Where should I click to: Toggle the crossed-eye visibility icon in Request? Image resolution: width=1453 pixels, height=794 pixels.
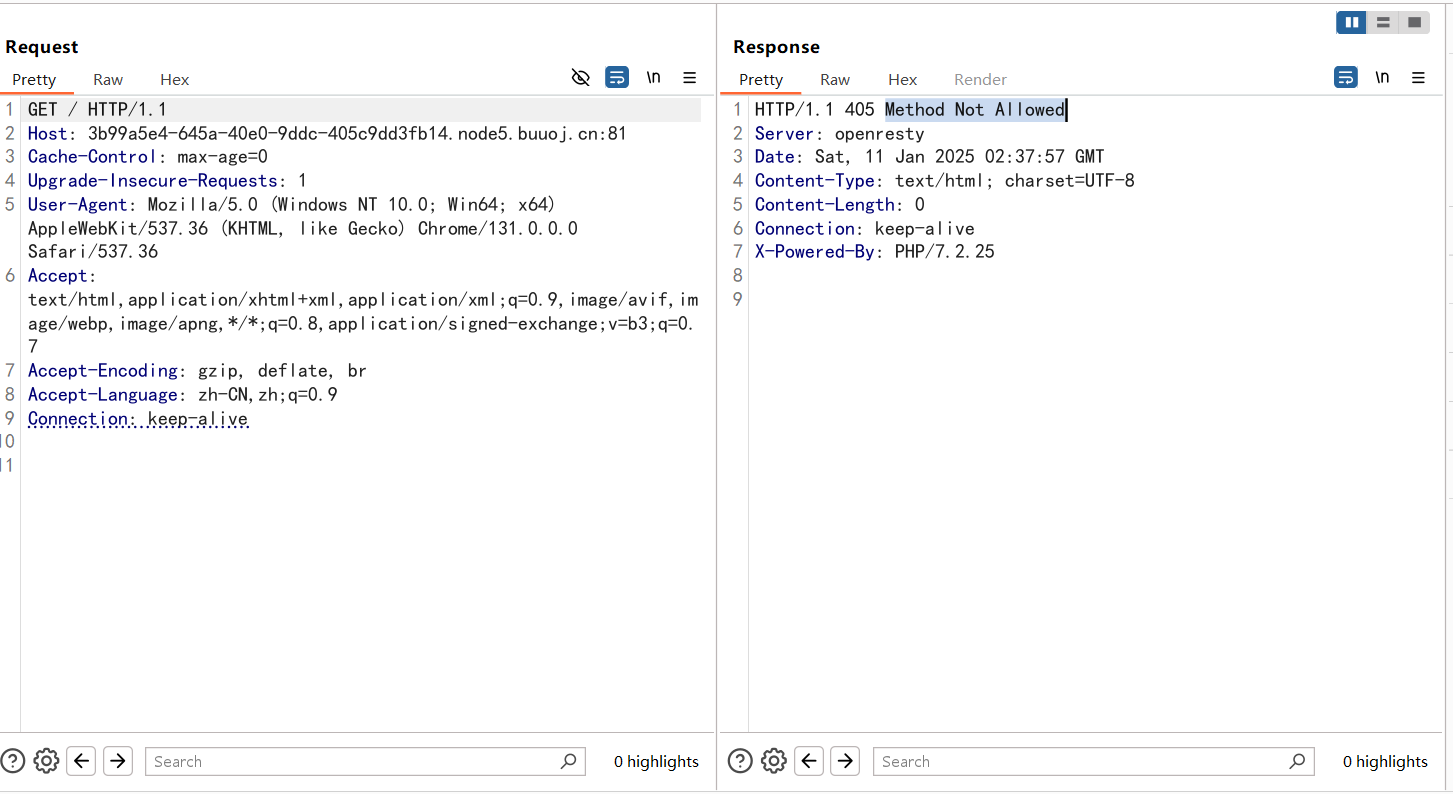tap(581, 78)
